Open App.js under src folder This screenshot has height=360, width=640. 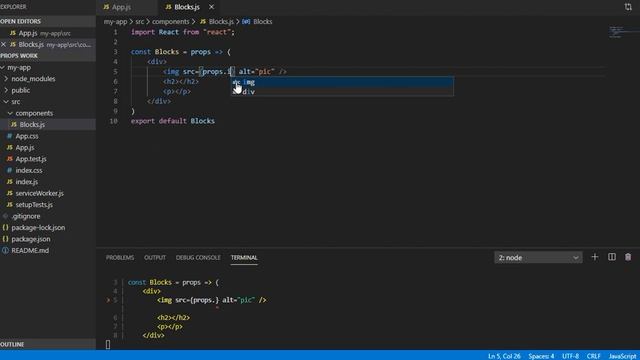pyautogui.click(x=48, y=147)
